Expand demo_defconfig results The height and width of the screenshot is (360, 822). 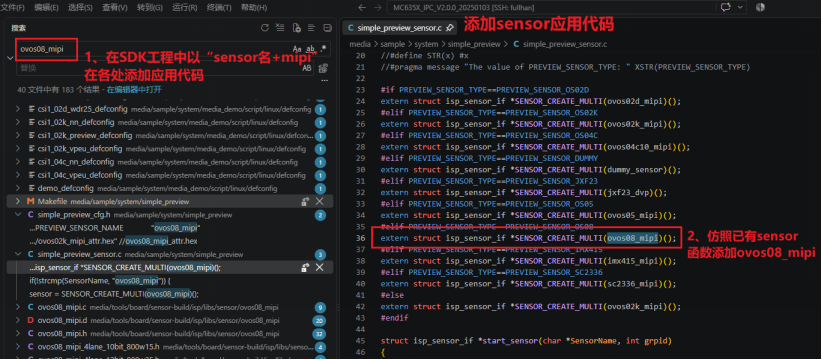coord(17,188)
